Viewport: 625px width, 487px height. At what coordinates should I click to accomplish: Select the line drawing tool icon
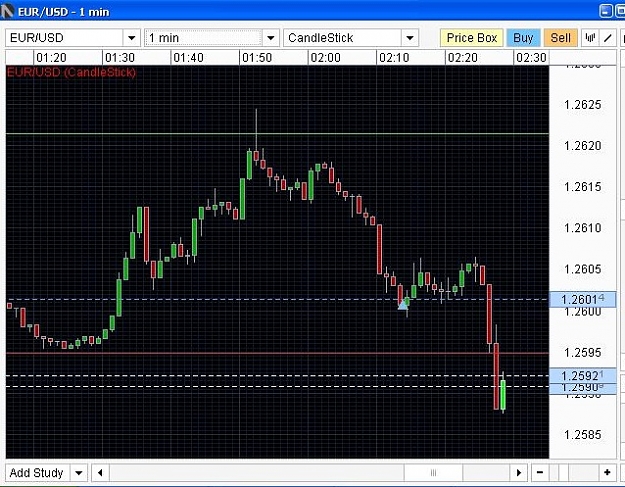coord(608,38)
